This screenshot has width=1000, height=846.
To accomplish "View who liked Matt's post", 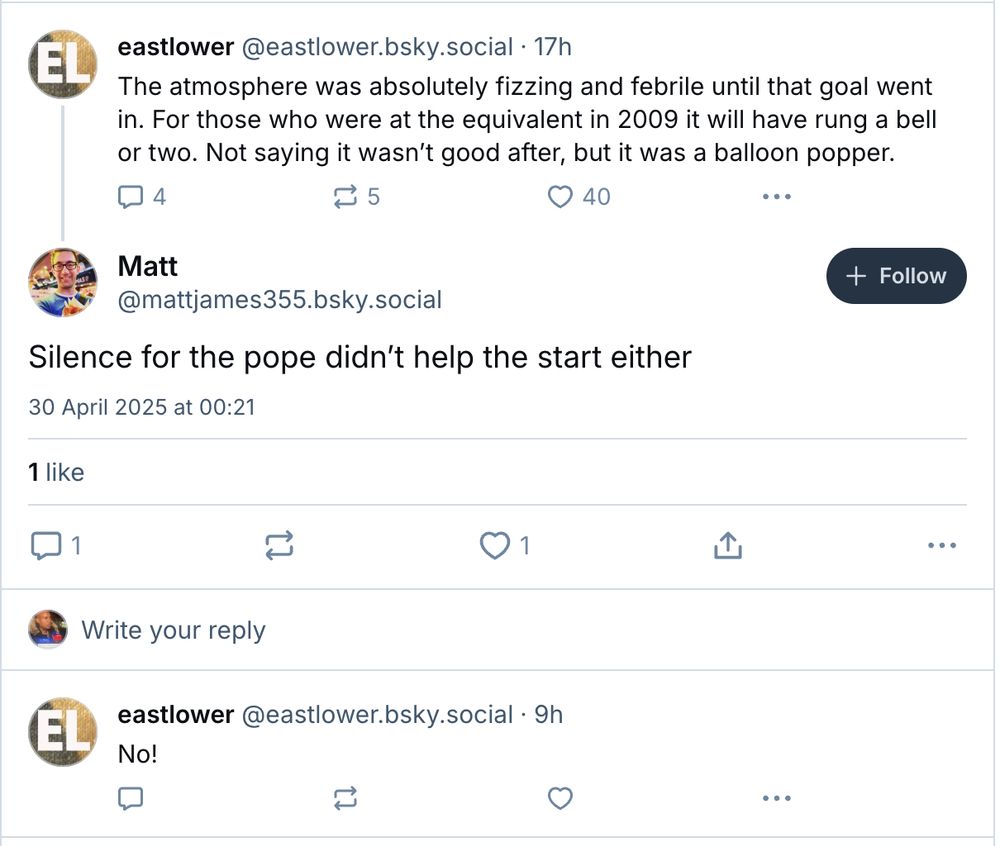I will point(56,472).
